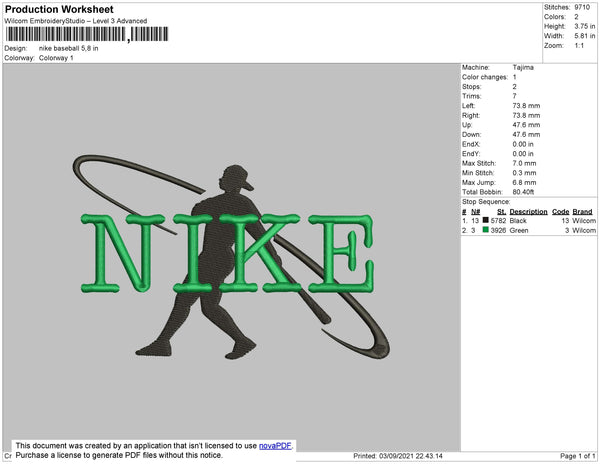
Task: Click the 'Green' description in row 2
Action: coord(519,231)
